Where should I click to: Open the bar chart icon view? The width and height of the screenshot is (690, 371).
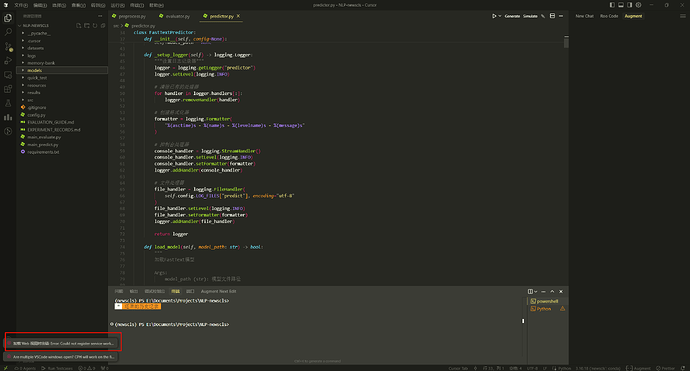(8, 117)
